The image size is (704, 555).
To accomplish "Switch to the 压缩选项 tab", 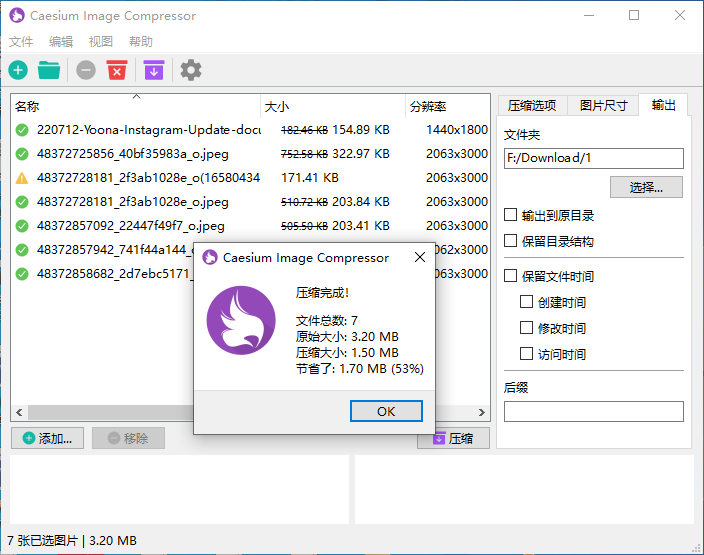I will click(532, 106).
